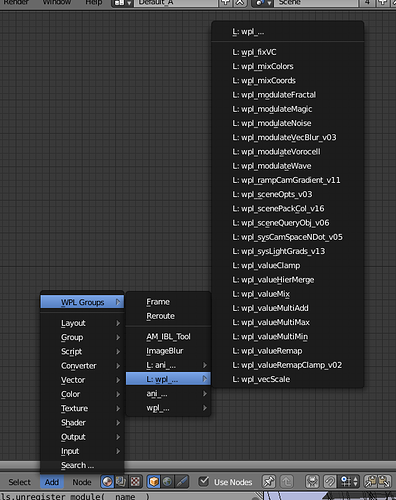Click the Add header menu
The width and height of the screenshot is (396, 500).
click(52, 482)
